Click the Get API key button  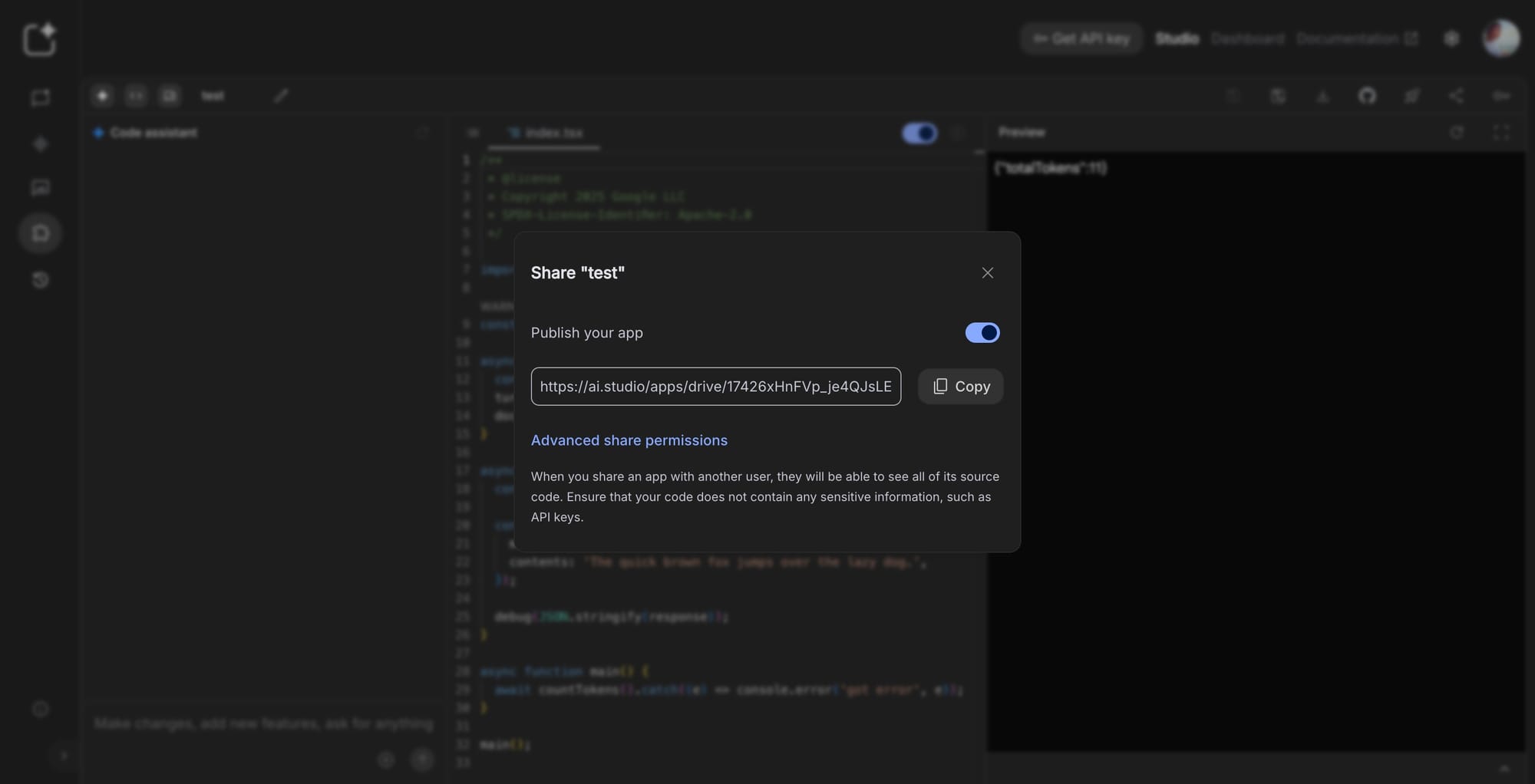(1081, 38)
